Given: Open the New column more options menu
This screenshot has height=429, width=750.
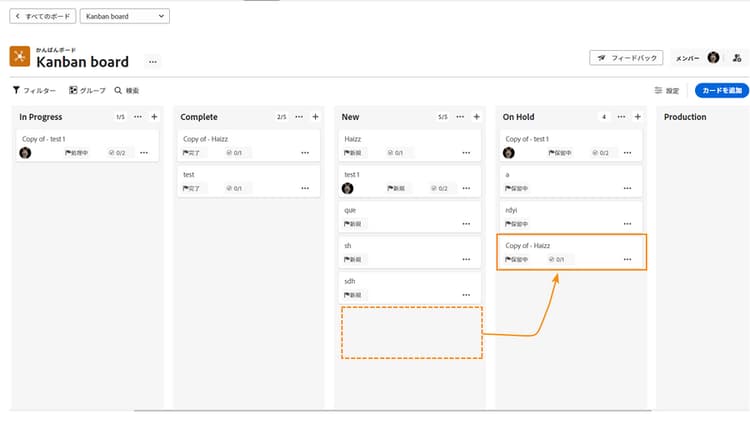Looking at the screenshot, I should tap(460, 117).
